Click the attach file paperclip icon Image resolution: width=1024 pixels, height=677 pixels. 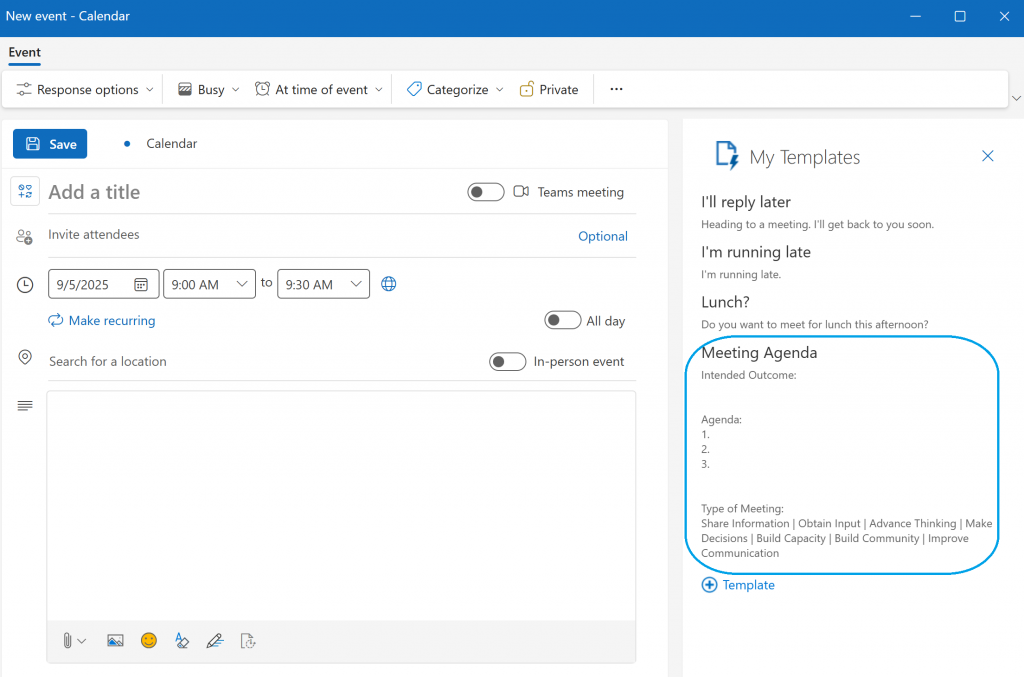pyautogui.click(x=68, y=641)
